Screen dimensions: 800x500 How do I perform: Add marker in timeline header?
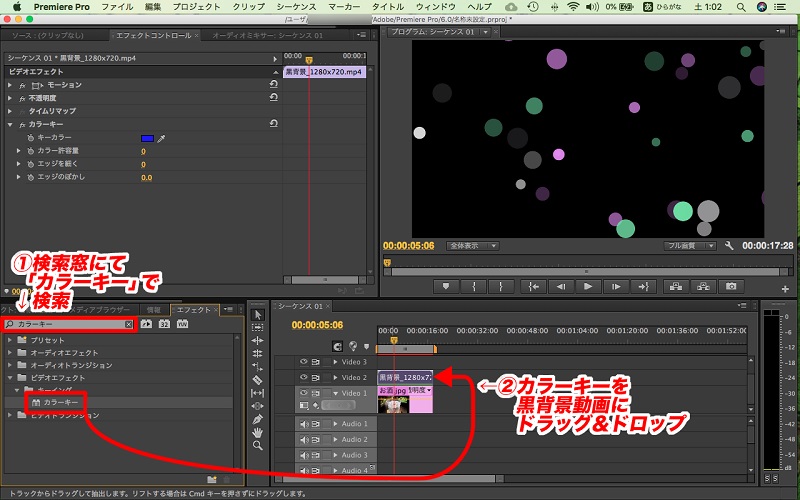366,347
